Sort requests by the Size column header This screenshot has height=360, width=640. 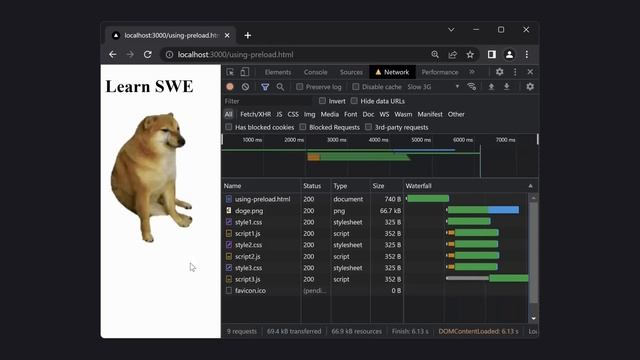point(387,186)
